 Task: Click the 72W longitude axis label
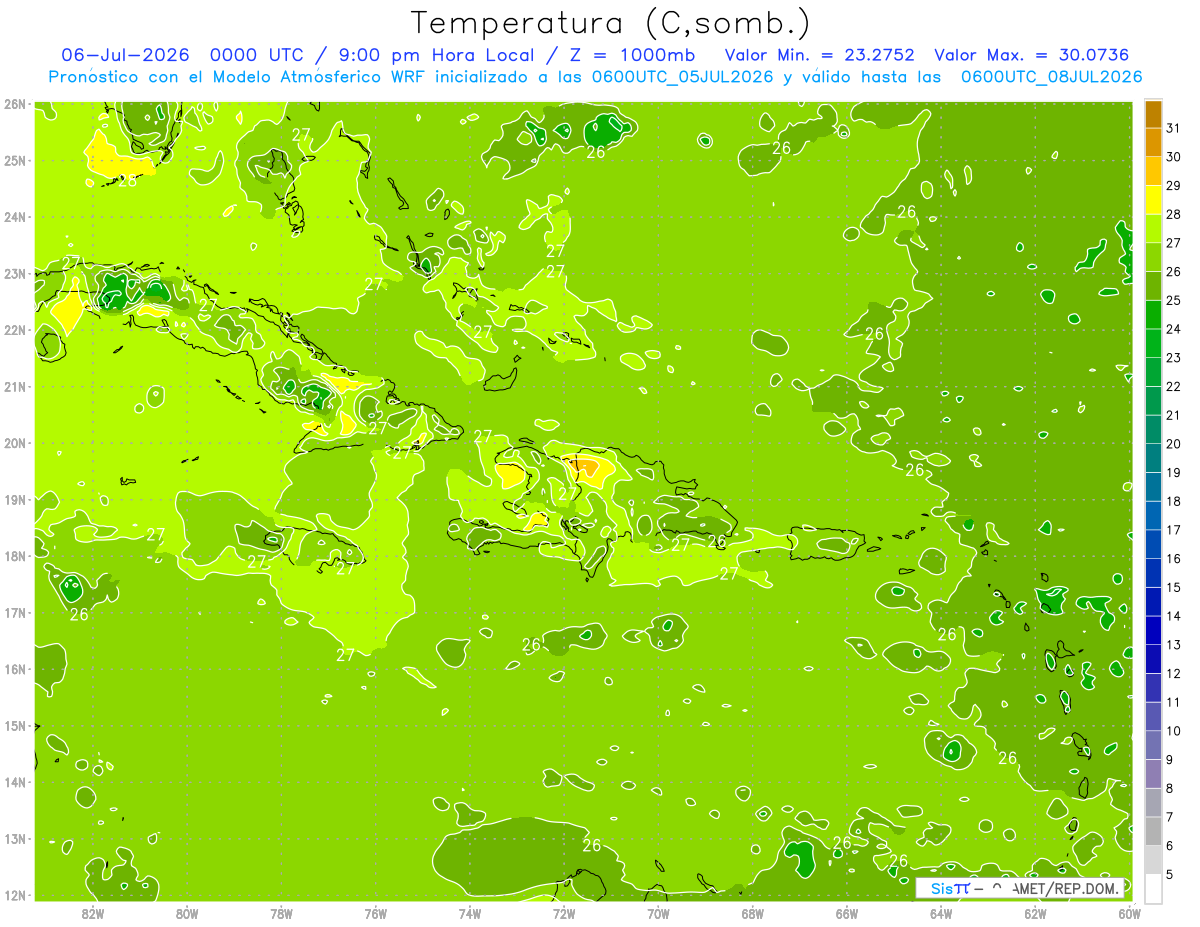pos(563,913)
